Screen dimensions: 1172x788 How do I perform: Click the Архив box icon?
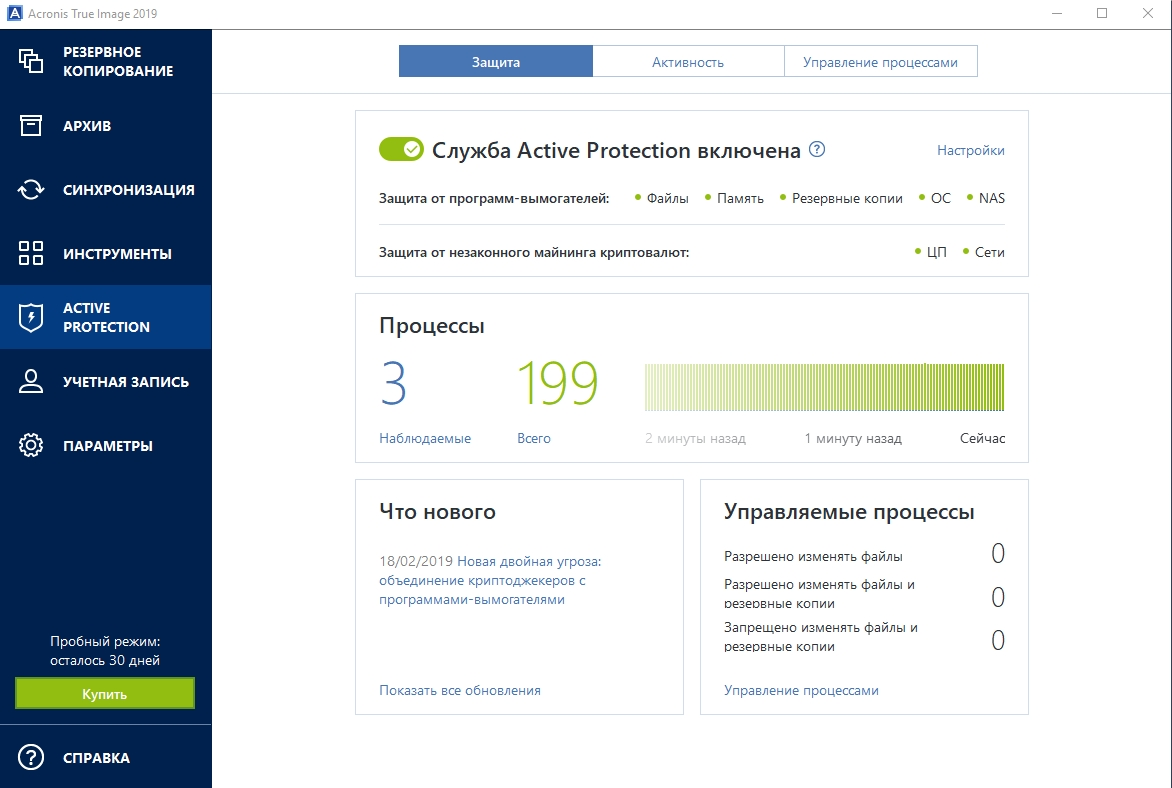tap(31, 126)
